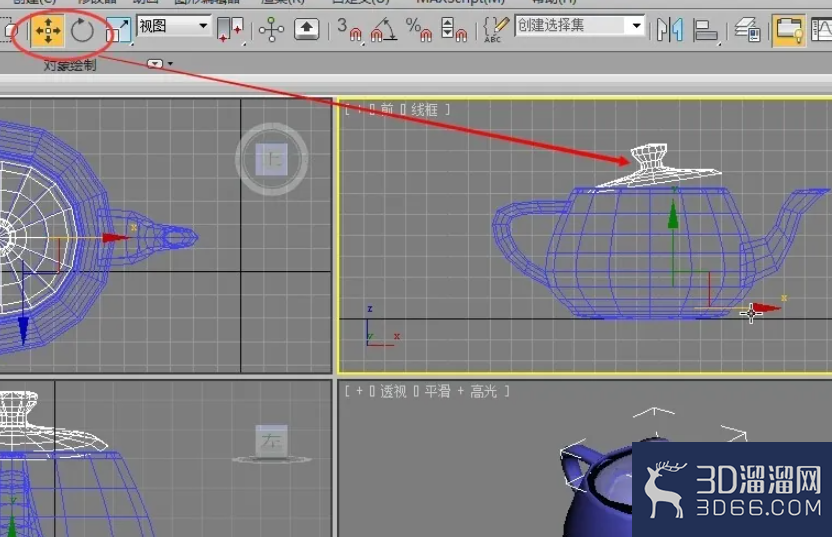This screenshot has width=832, height=537.
Task: Toggle the Percent Snap button
Action: point(418,29)
